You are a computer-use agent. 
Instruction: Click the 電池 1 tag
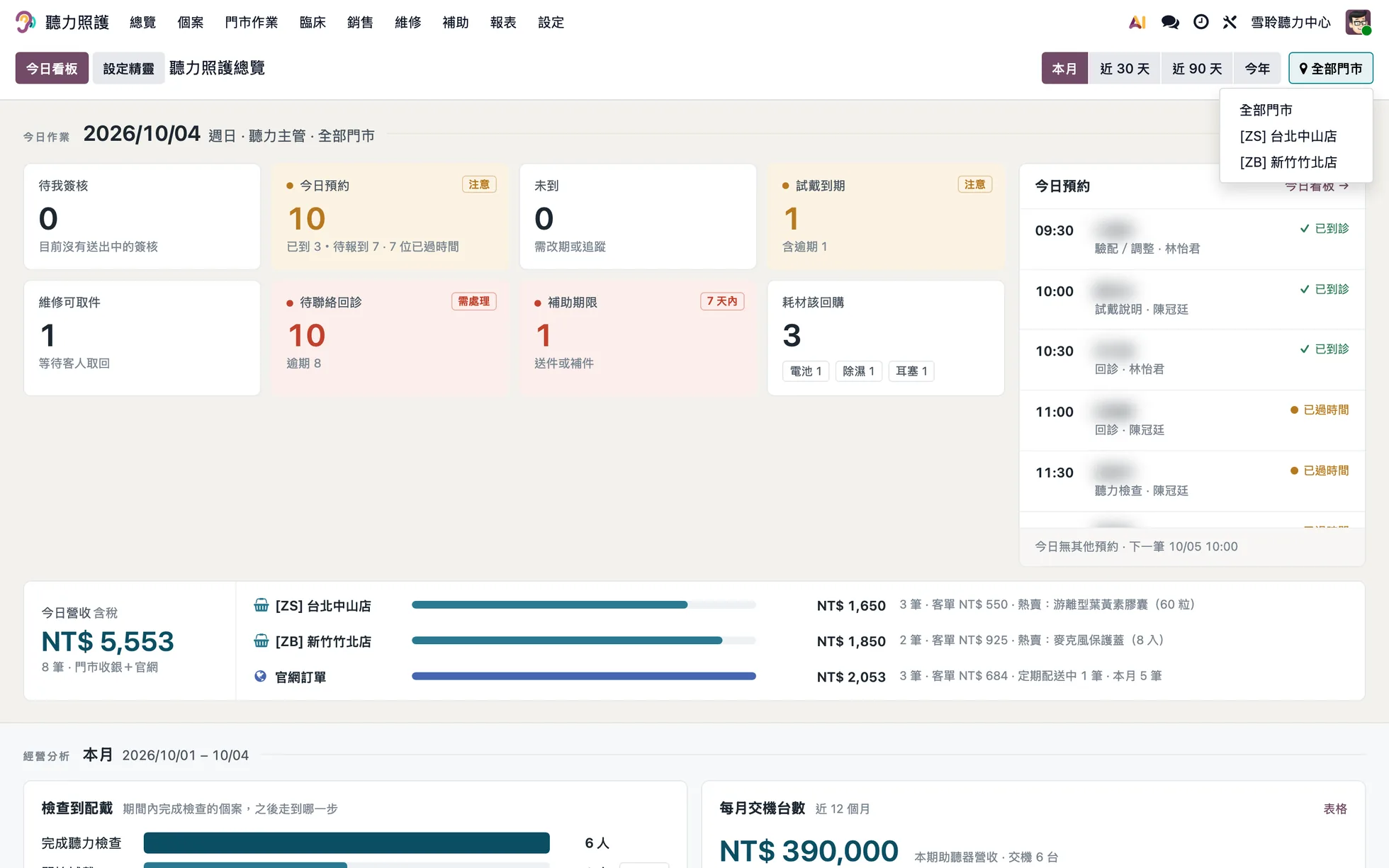pos(806,371)
